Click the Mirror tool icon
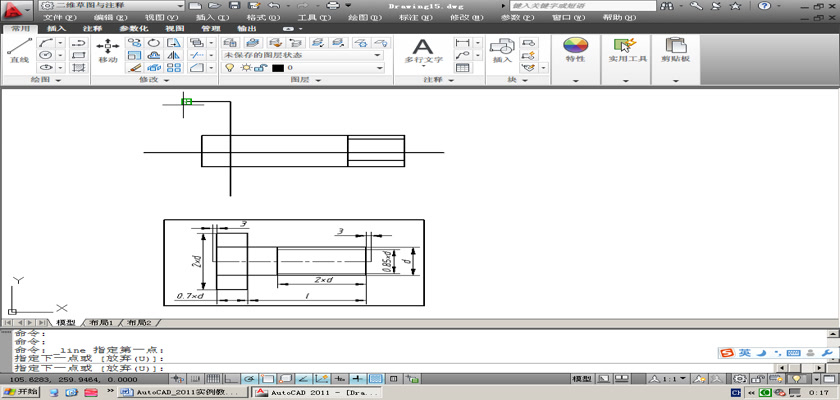Screen dimensions: 840x400 (x=174, y=55)
